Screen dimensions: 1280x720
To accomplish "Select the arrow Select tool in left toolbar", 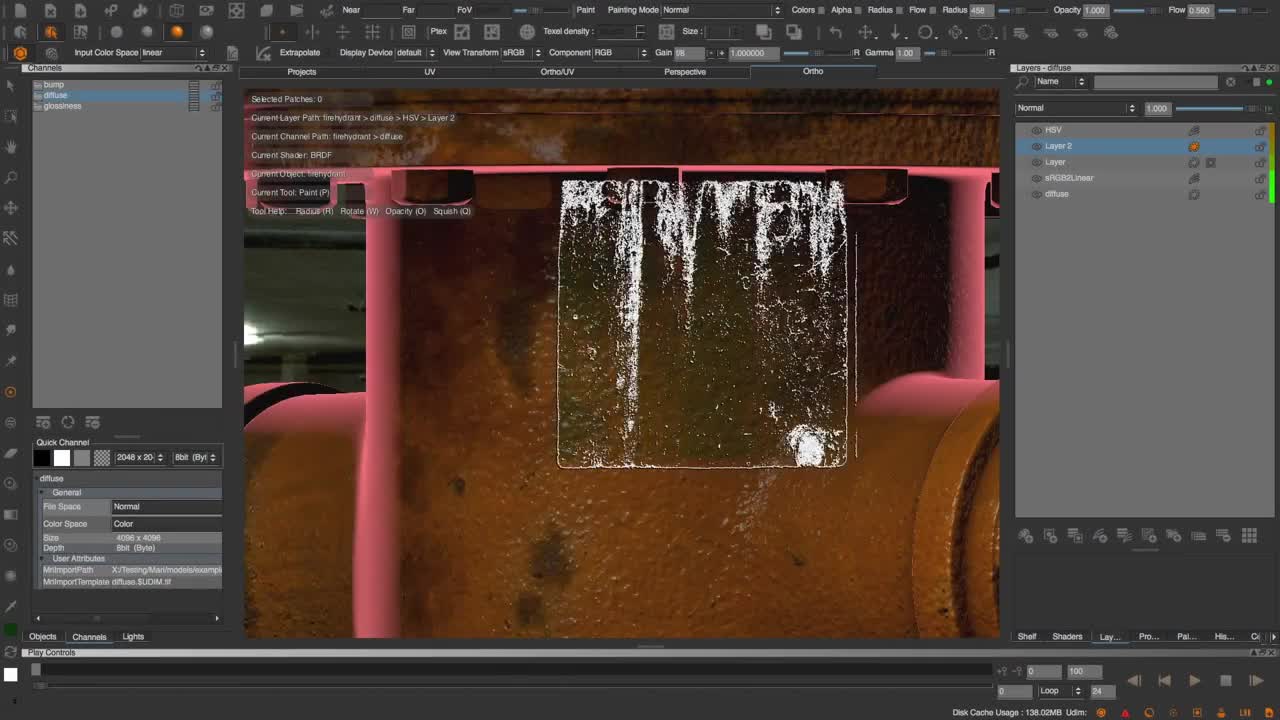I will click(x=11, y=86).
